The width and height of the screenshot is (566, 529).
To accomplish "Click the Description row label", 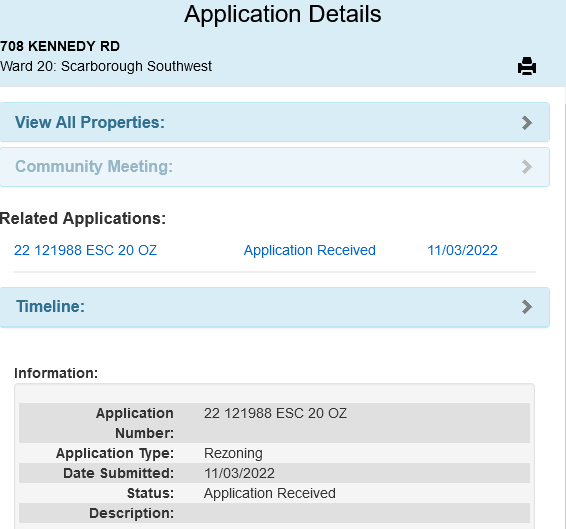I will click(131, 513).
